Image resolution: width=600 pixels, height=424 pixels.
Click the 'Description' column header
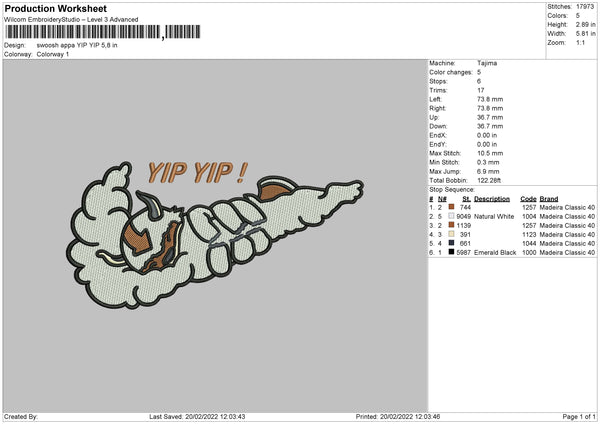[492, 199]
